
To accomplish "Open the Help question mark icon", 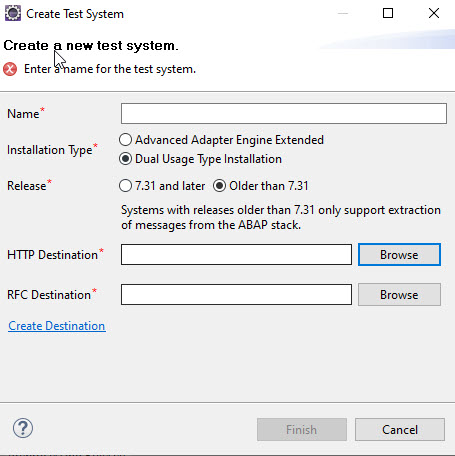I will tap(23, 428).
